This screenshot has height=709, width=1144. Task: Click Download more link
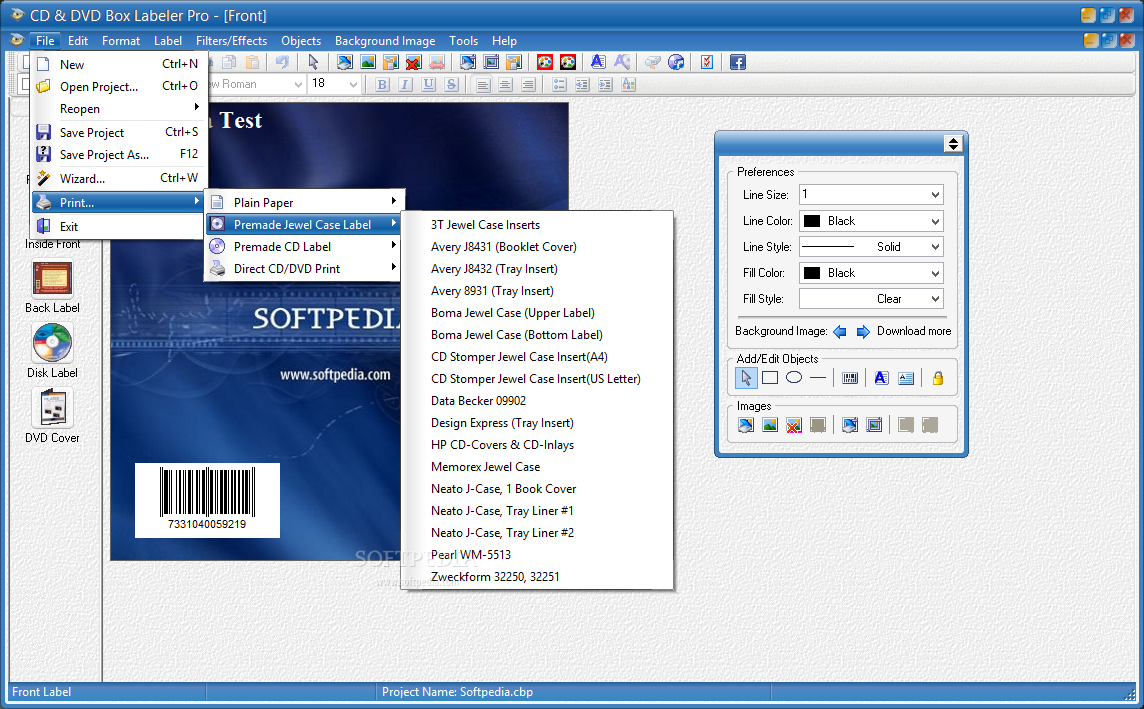coord(914,331)
